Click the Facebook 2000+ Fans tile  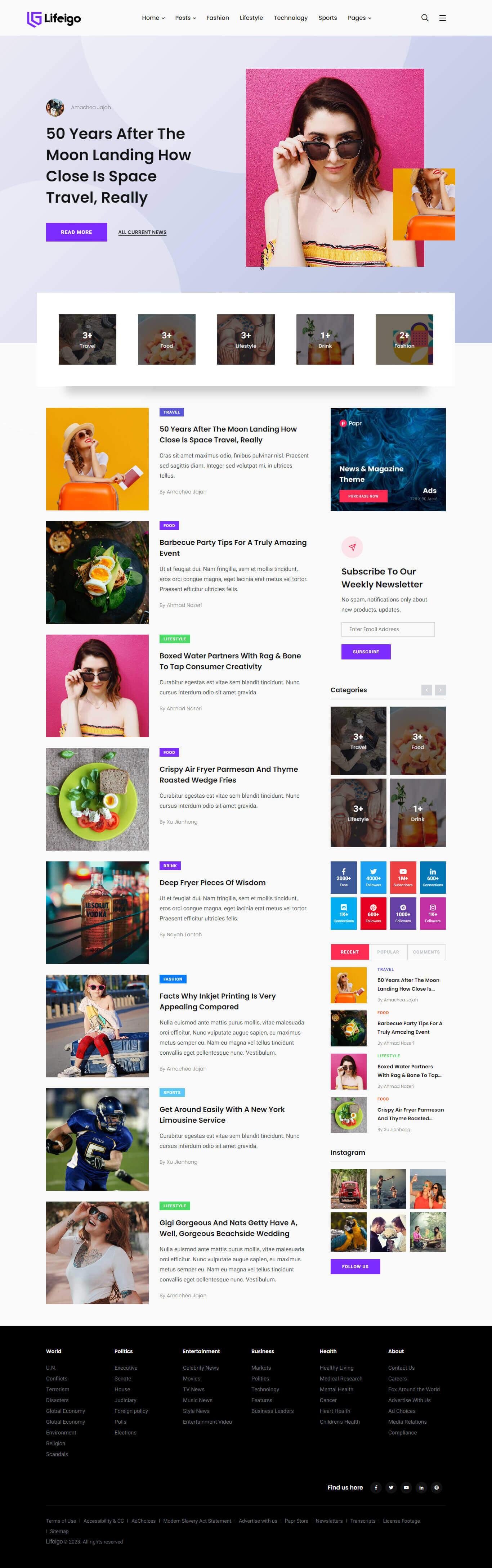(x=343, y=877)
